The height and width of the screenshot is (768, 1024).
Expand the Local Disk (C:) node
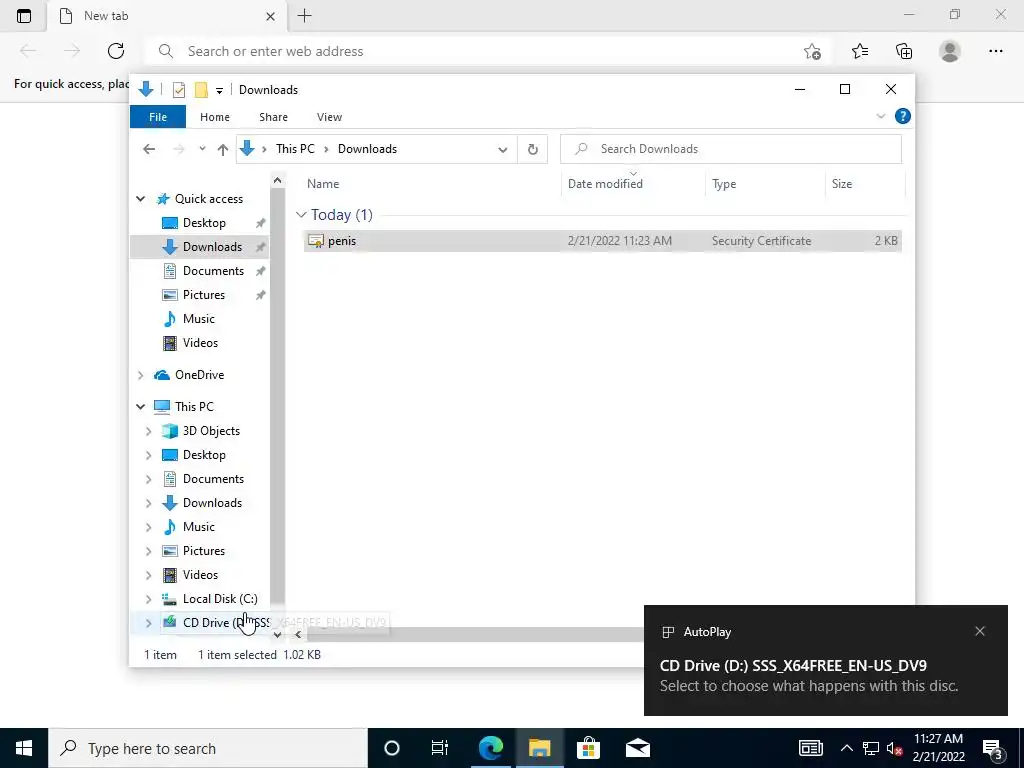tap(148, 599)
